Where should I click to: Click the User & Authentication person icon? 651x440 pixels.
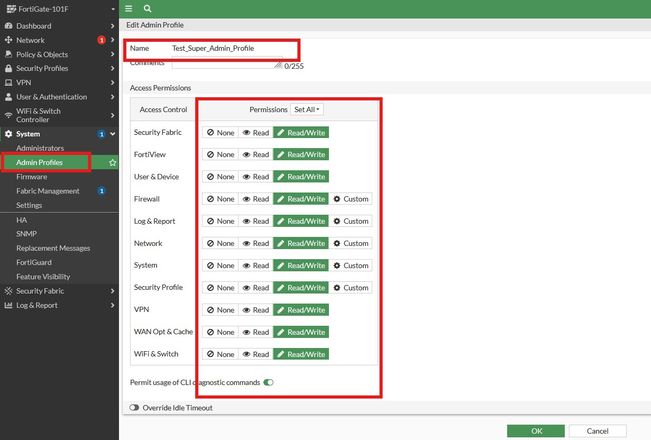coord(8,97)
